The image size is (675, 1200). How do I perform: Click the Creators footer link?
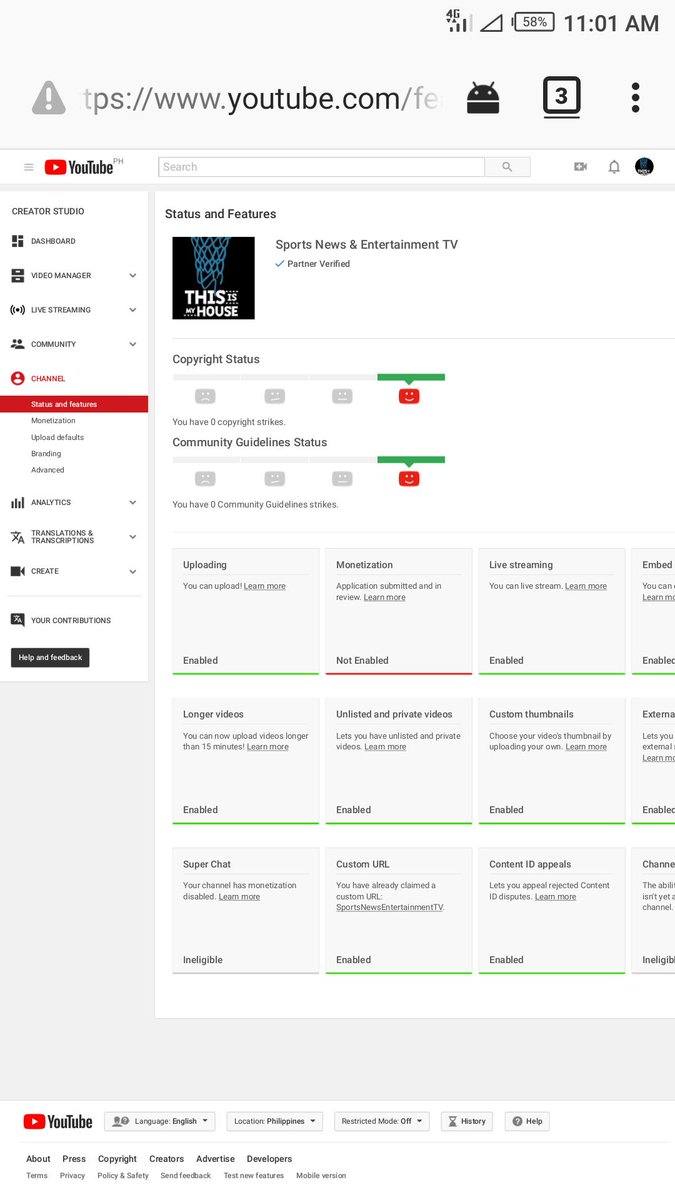(167, 1159)
